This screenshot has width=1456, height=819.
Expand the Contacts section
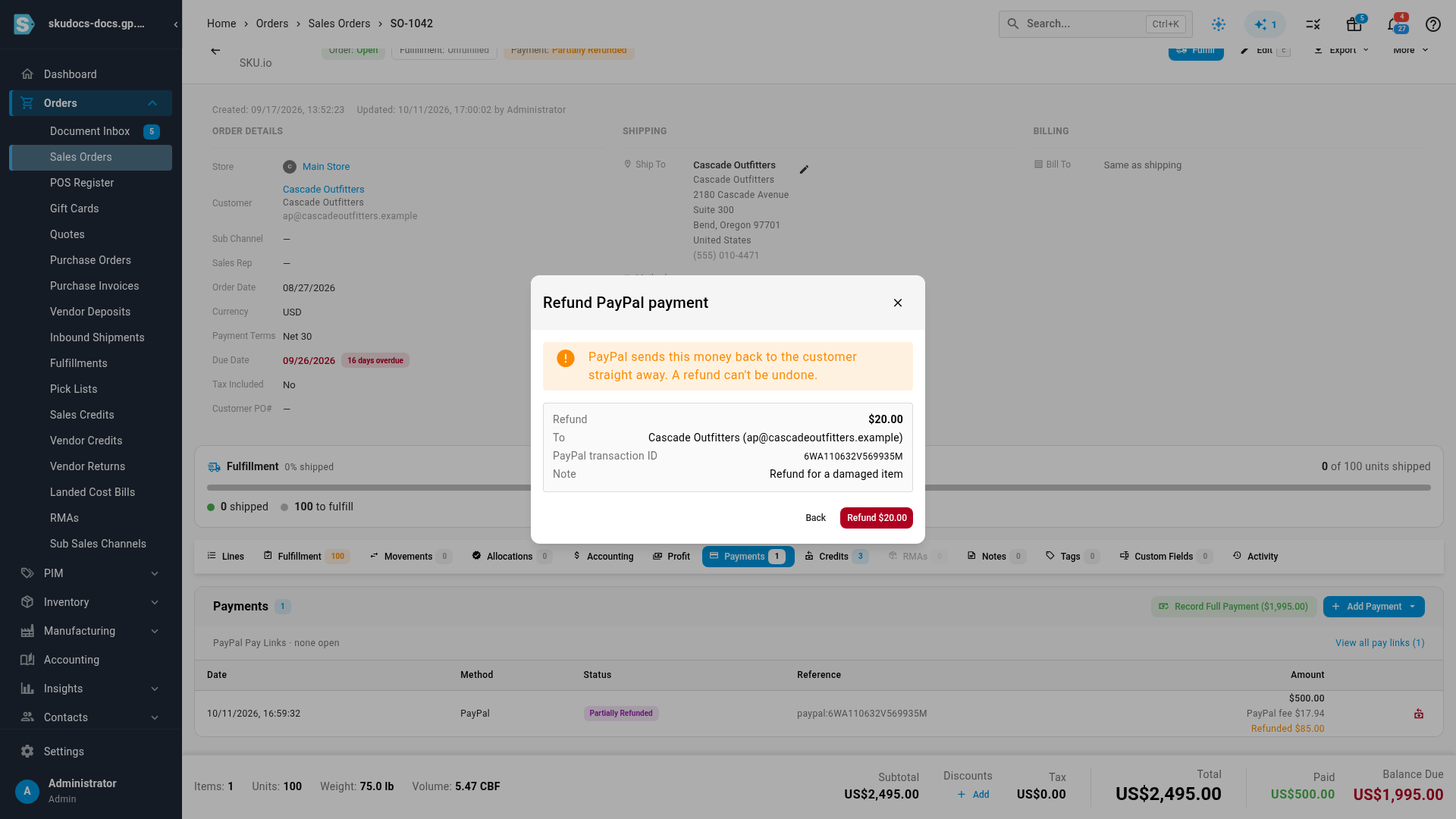[90, 717]
